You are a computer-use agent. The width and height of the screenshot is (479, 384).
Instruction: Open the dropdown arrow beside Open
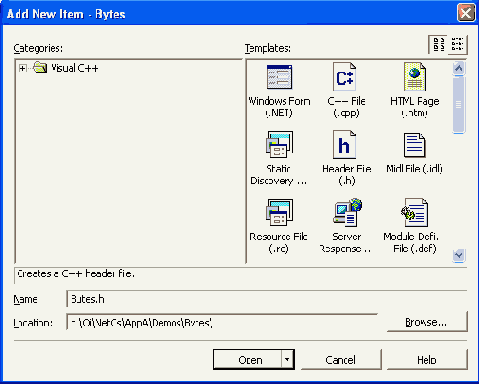287,359
